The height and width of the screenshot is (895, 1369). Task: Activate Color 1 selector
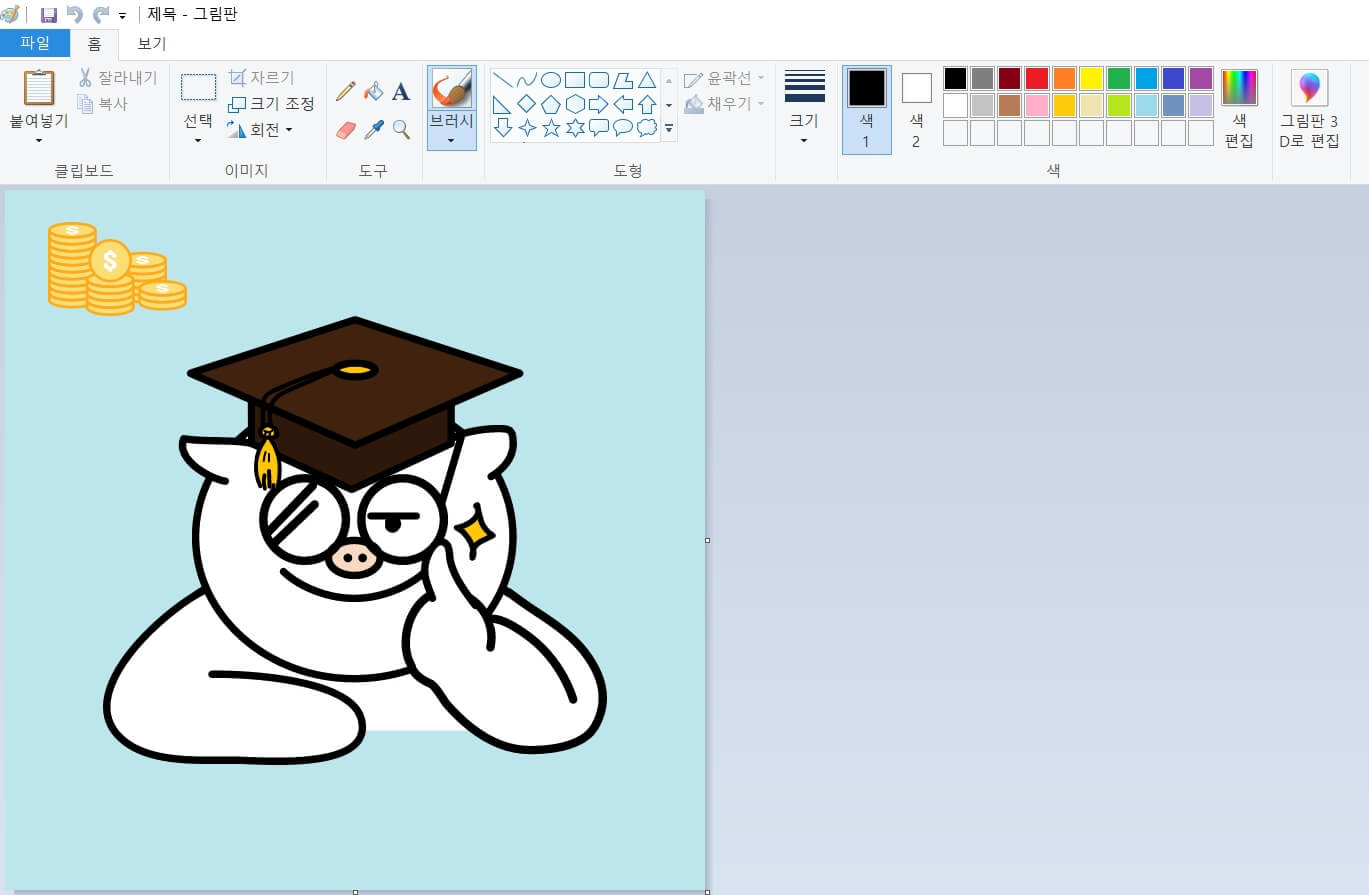[x=867, y=110]
